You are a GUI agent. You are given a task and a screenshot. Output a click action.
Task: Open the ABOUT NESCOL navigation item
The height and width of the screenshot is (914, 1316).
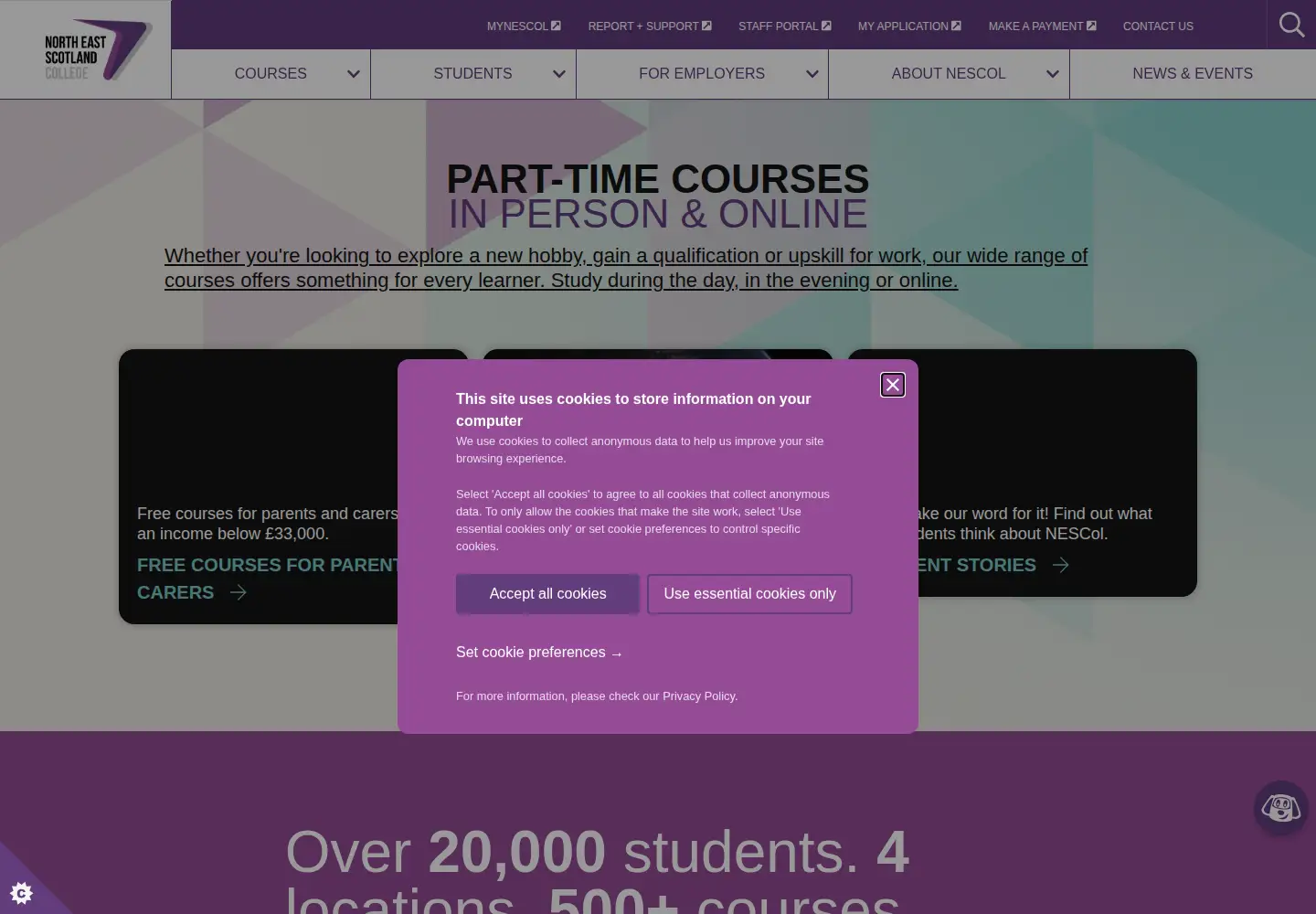point(949,73)
